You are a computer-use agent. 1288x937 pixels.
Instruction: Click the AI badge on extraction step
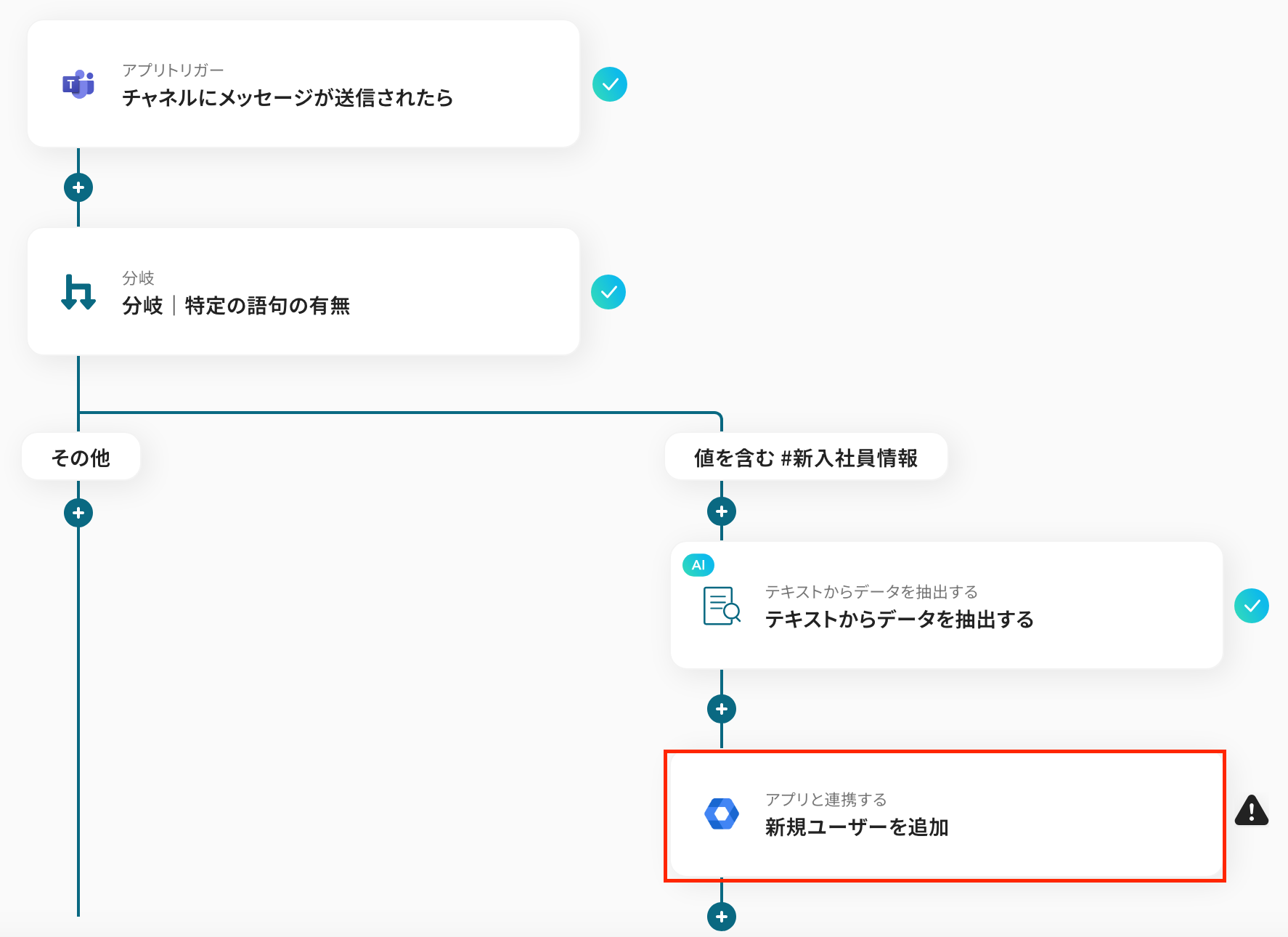pyautogui.click(x=698, y=565)
